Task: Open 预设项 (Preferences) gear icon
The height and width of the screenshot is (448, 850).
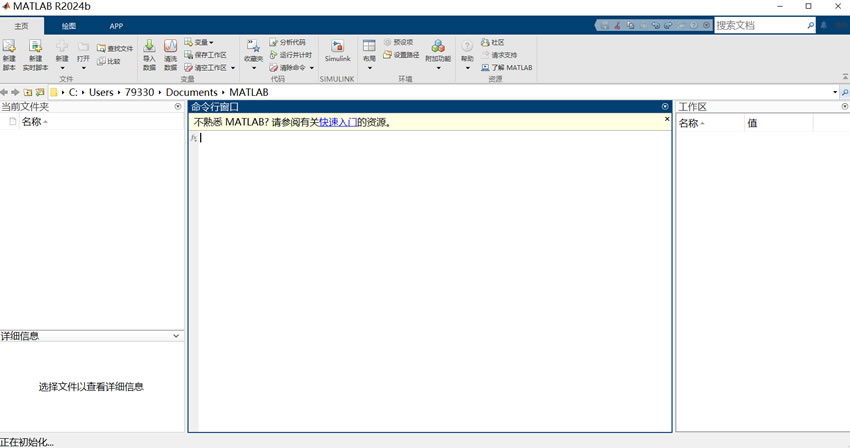Action: 388,43
